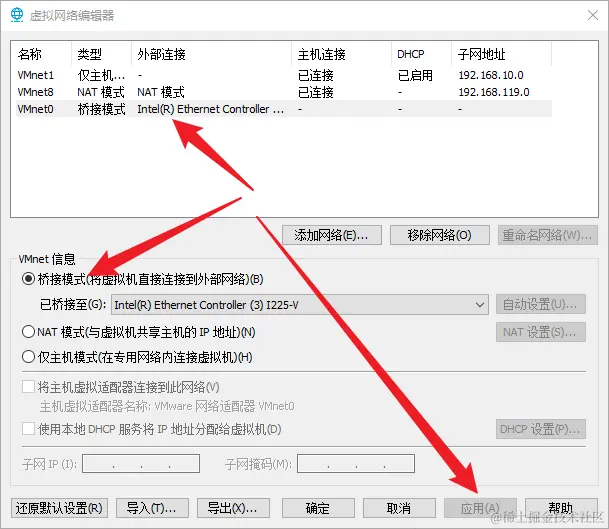
Task: Open the 已桥接至 adapter dropdown
Action: click(x=299, y=305)
